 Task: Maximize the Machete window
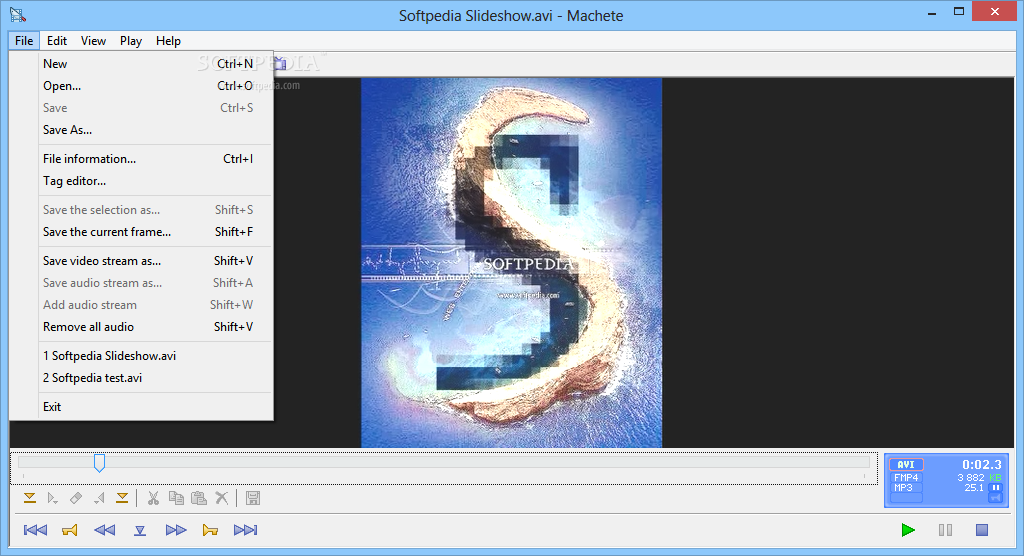(x=959, y=12)
